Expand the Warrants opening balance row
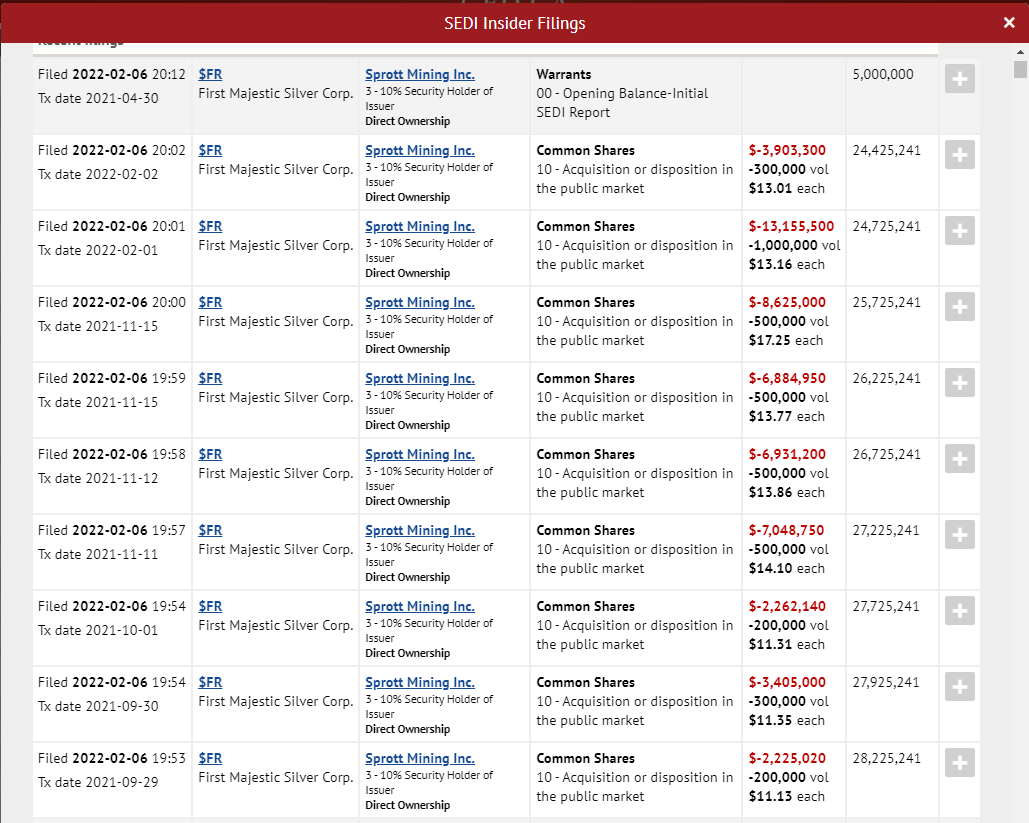Screen dimensions: 1029x823 959,79
